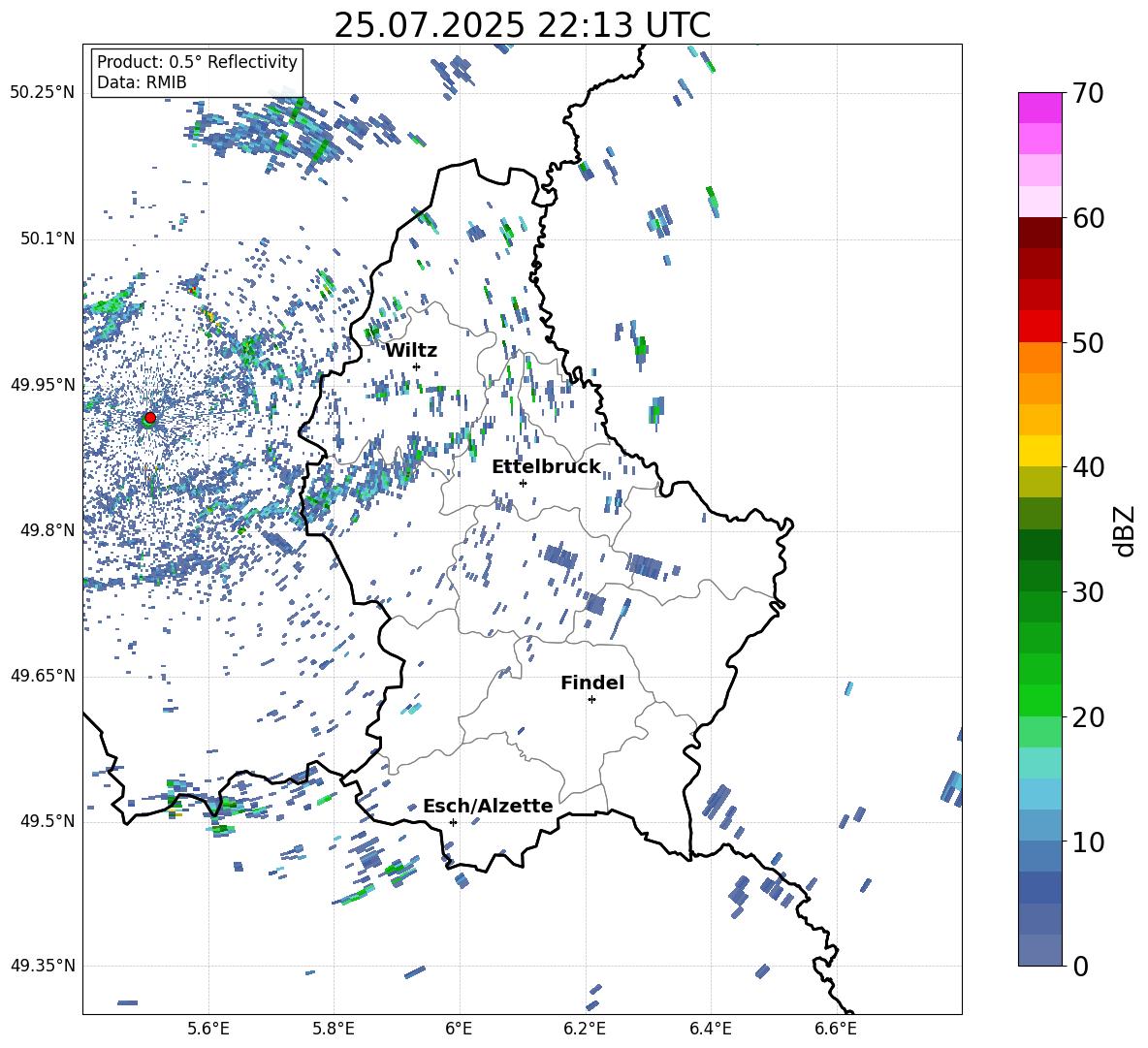Image resolution: width=1148 pixels, height=1048 pixels.
Task: Click the 10 tick on colorbar
Action: tap(1088, 842)
